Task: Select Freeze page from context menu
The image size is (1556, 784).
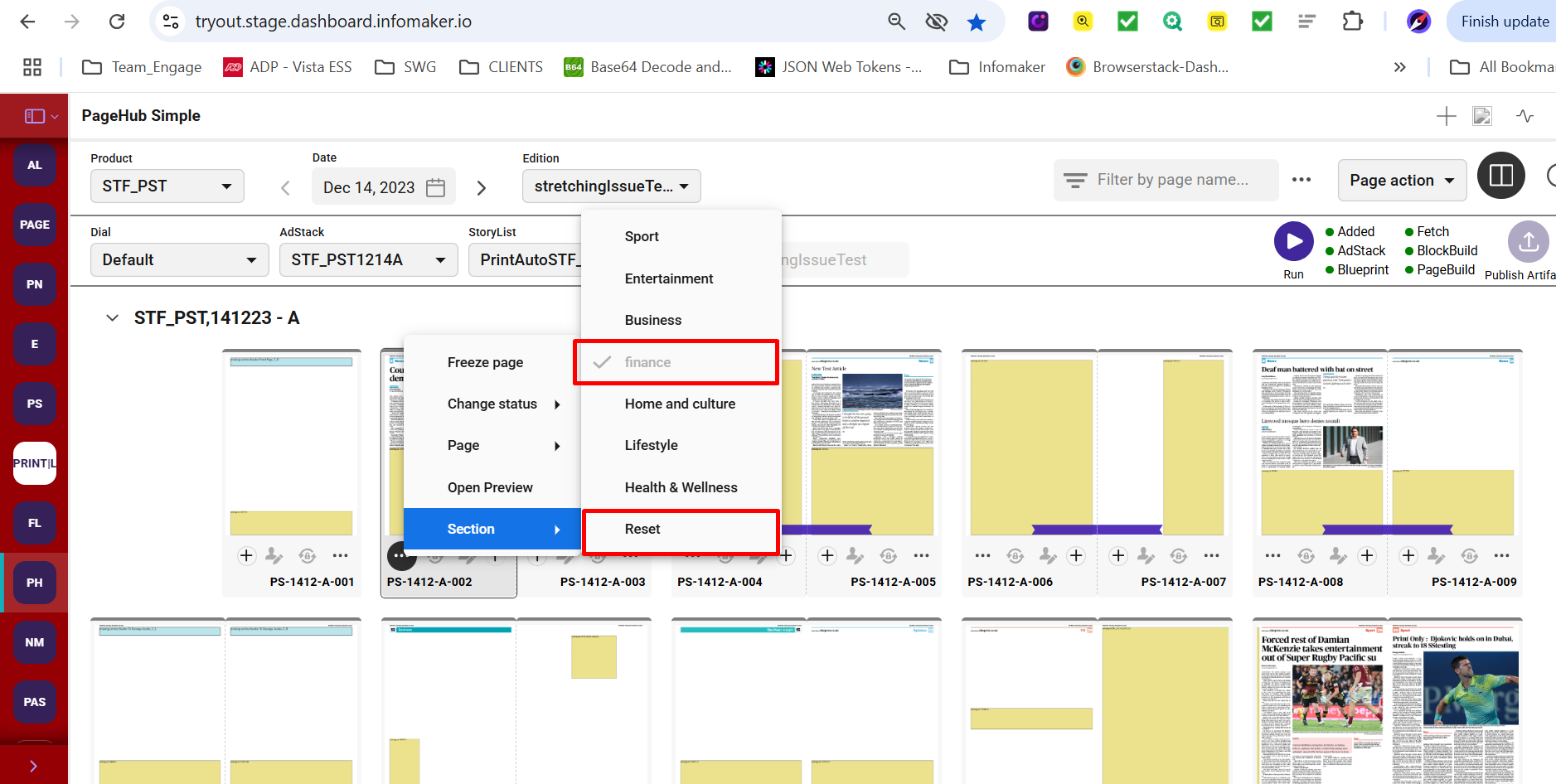Action: 485,362
